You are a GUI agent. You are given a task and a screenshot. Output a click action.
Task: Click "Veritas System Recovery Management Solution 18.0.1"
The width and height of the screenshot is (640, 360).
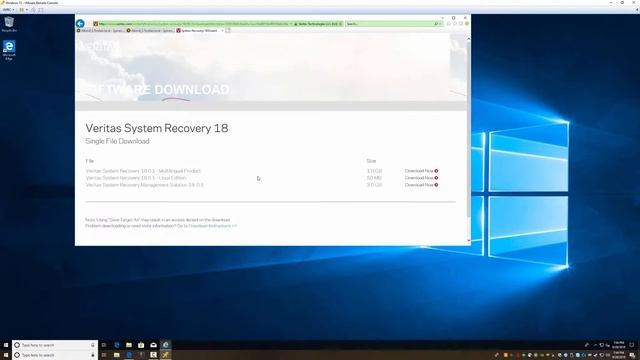[x=144, y=185]
